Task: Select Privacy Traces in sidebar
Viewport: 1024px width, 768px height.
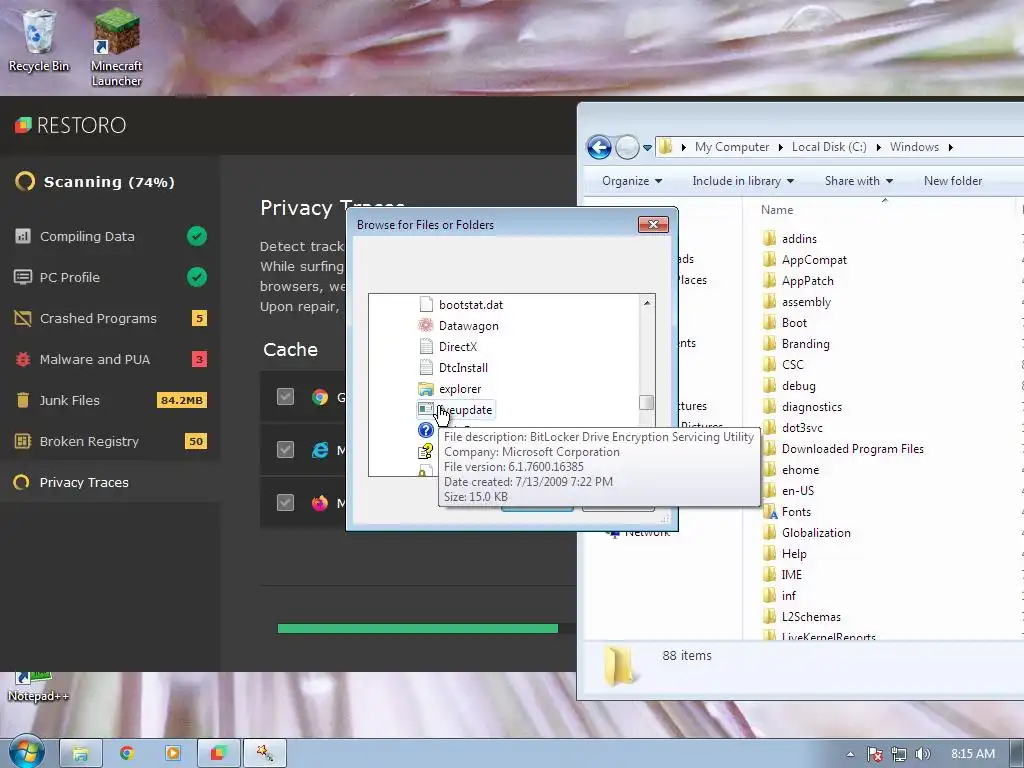Action: click(84, 483)
